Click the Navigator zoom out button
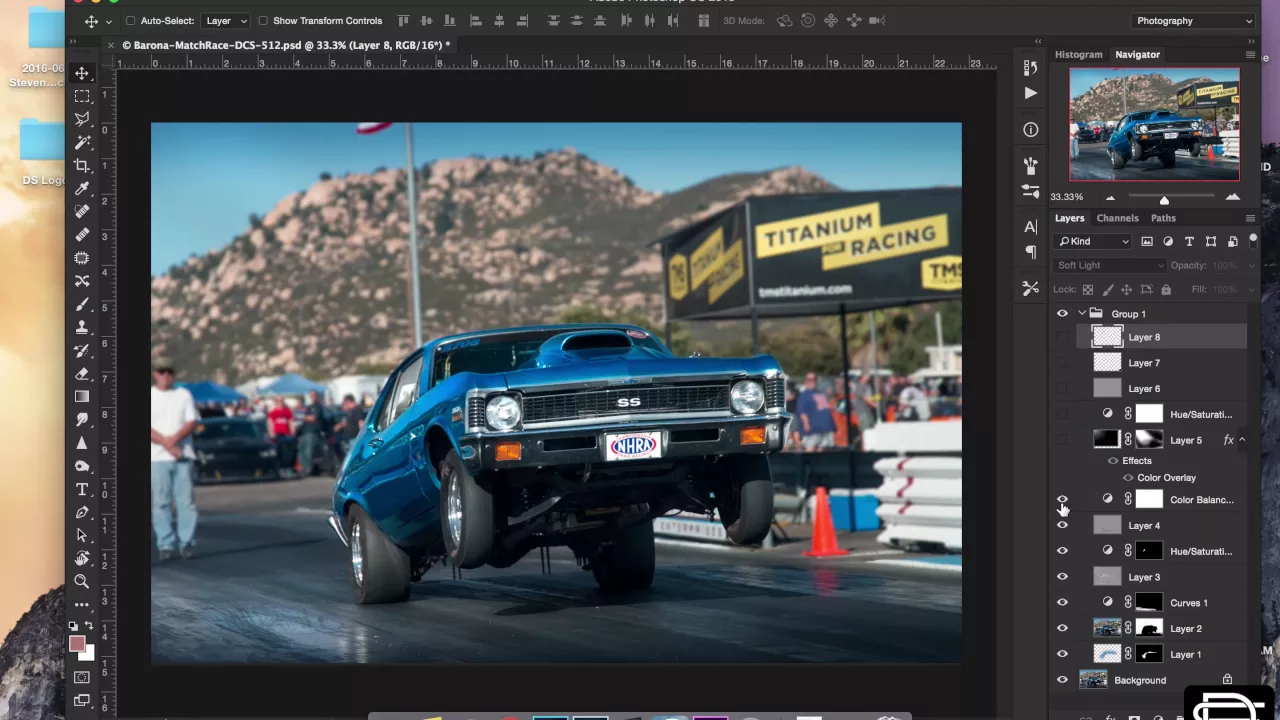This screenshot has height=720, width=1280. [x=1110, y=198]
